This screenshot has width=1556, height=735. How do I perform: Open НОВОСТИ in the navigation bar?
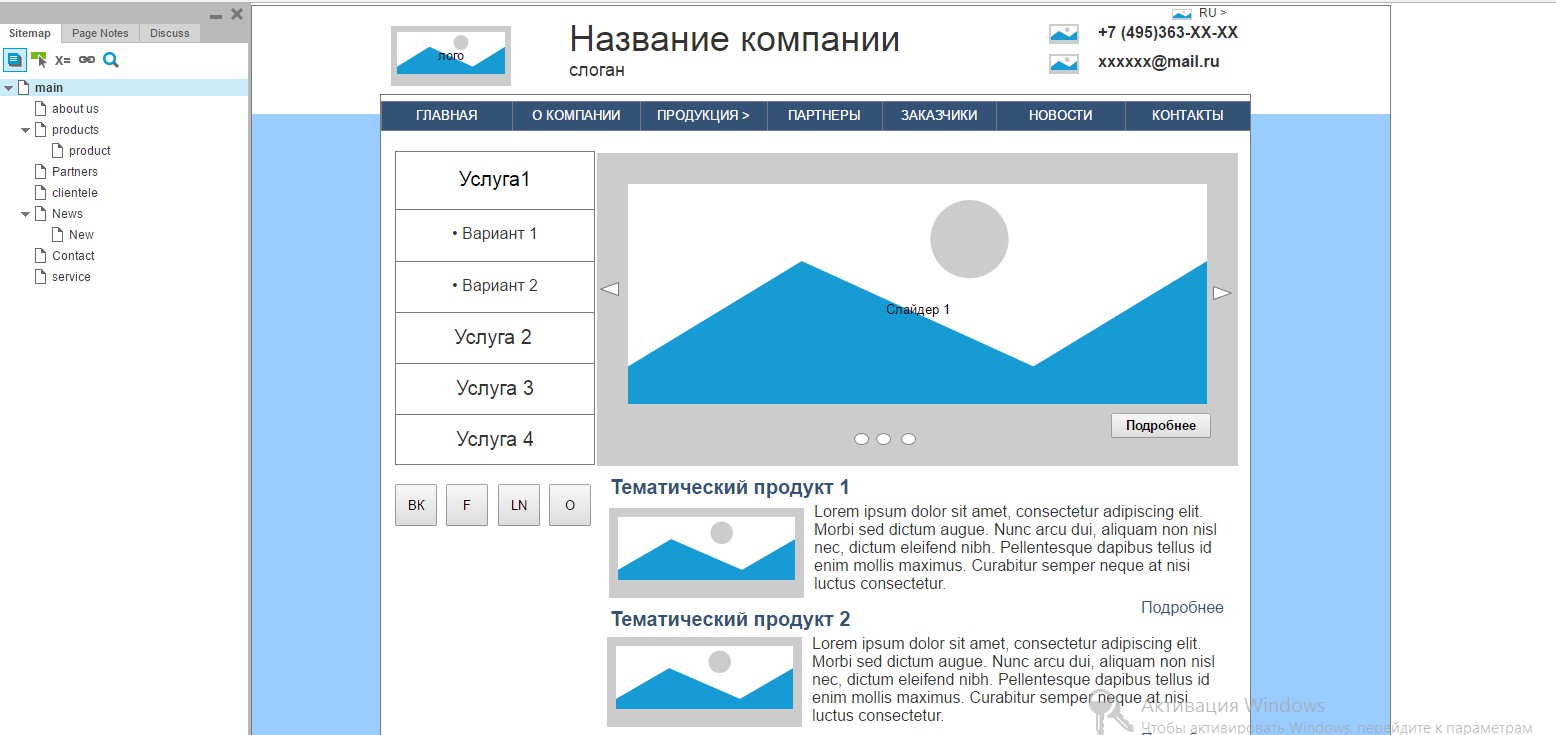(1061, 116)
